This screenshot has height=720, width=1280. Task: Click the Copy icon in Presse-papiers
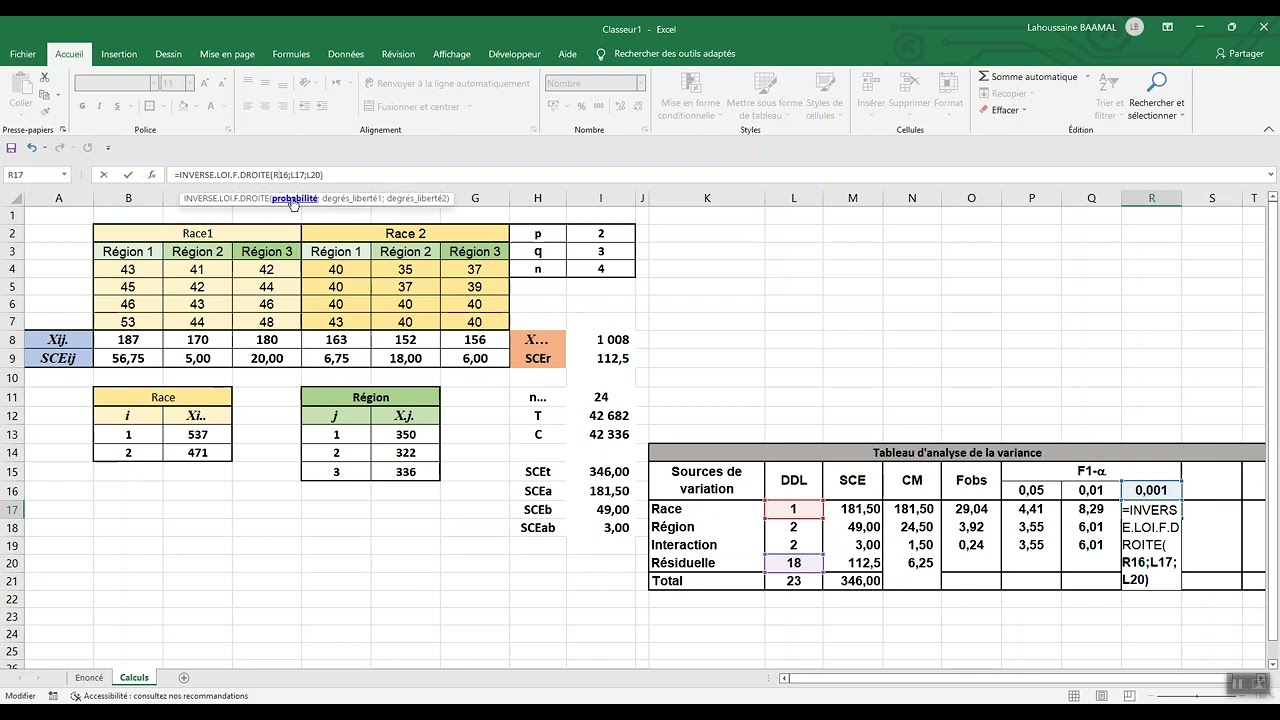tap(44, 95)
